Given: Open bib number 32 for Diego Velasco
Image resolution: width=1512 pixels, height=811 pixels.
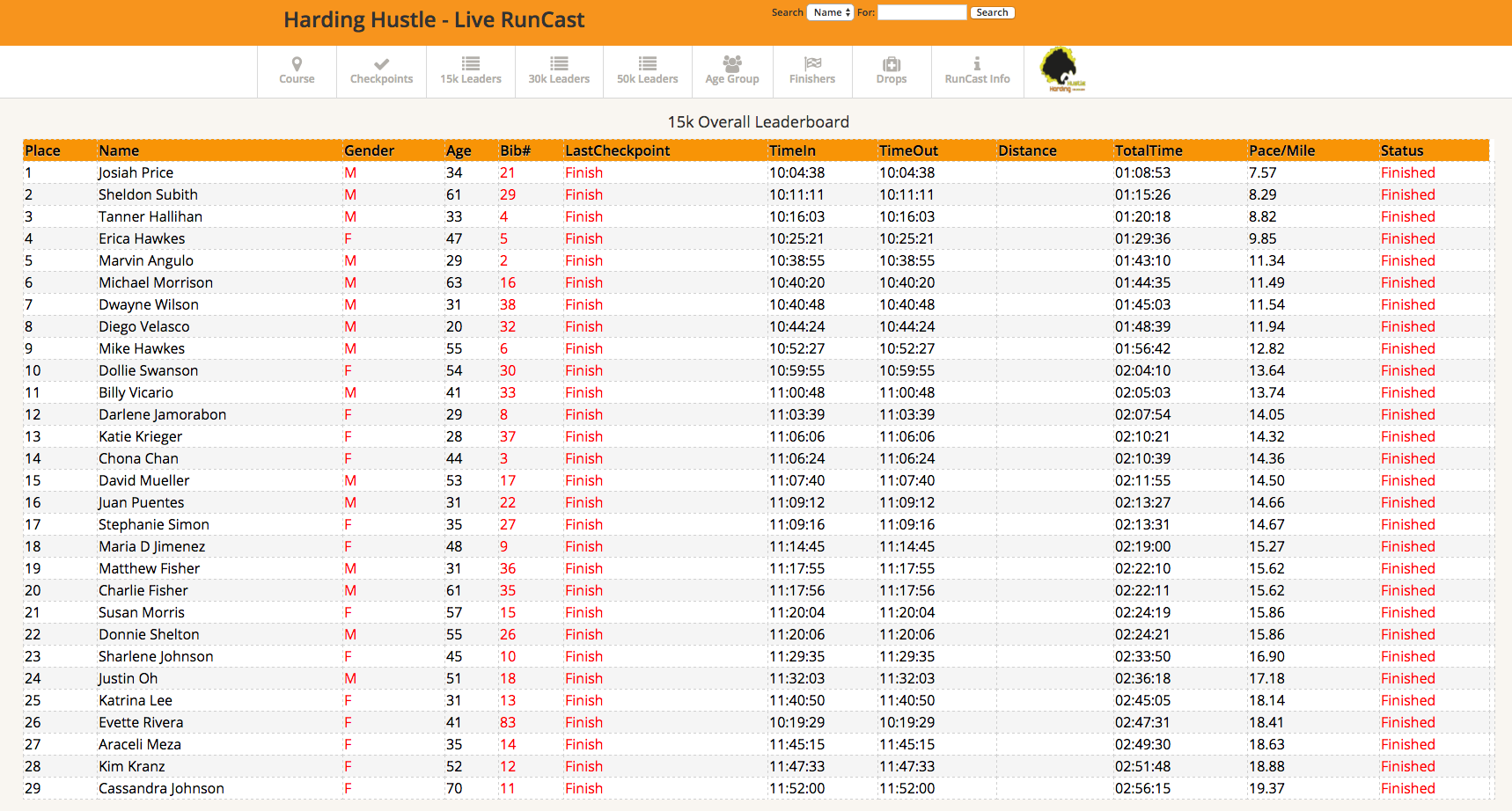Looking at the screenshot, I should click(x=508, y=326).
